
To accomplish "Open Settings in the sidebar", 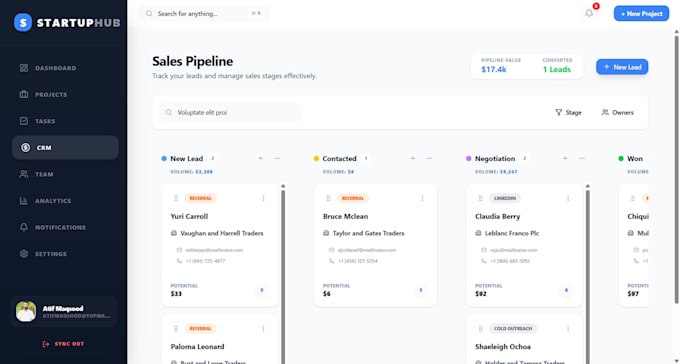I will (x=65, y=254).
